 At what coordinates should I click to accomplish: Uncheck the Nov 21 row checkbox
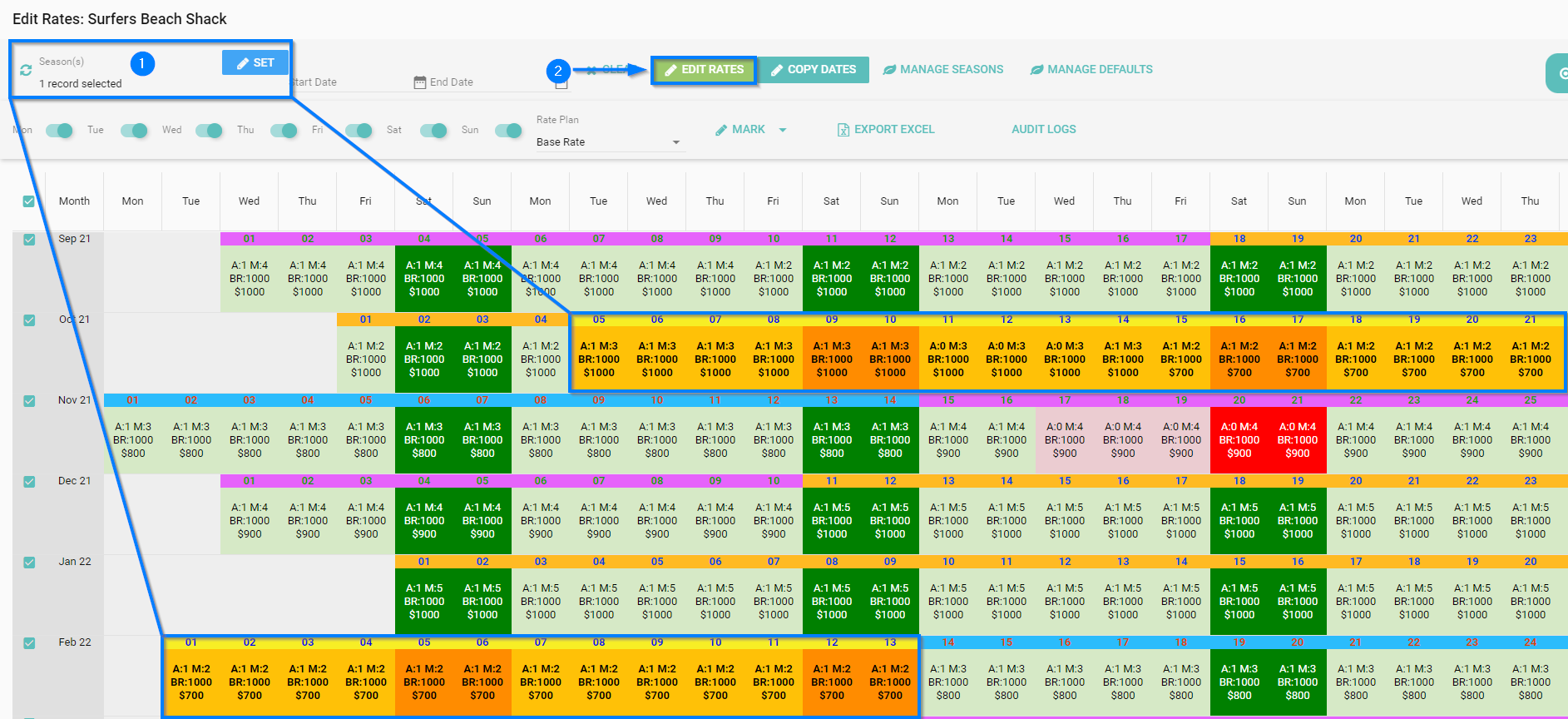pos(29,401)
